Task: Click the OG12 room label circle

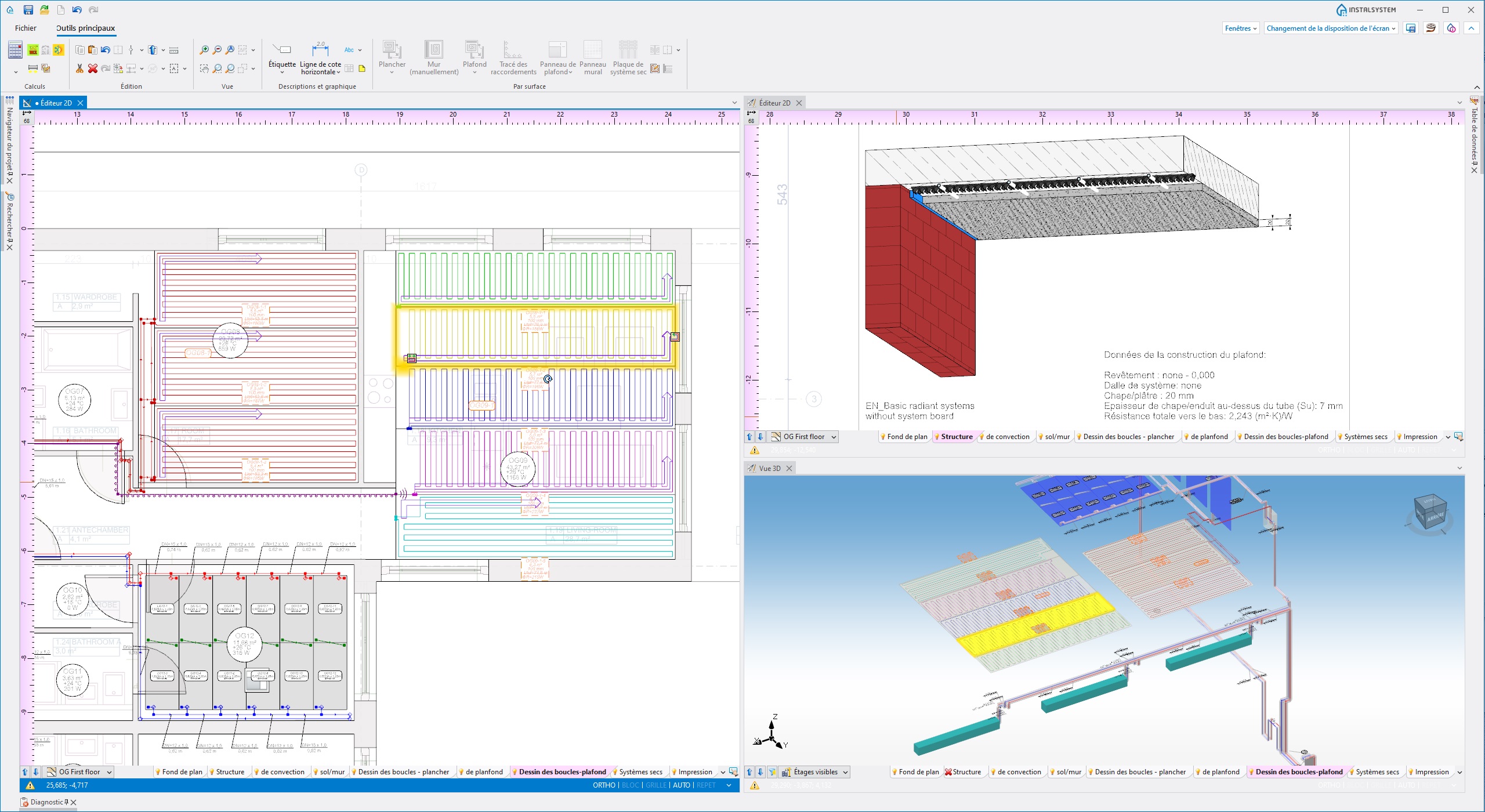Action: coord(244,644)
